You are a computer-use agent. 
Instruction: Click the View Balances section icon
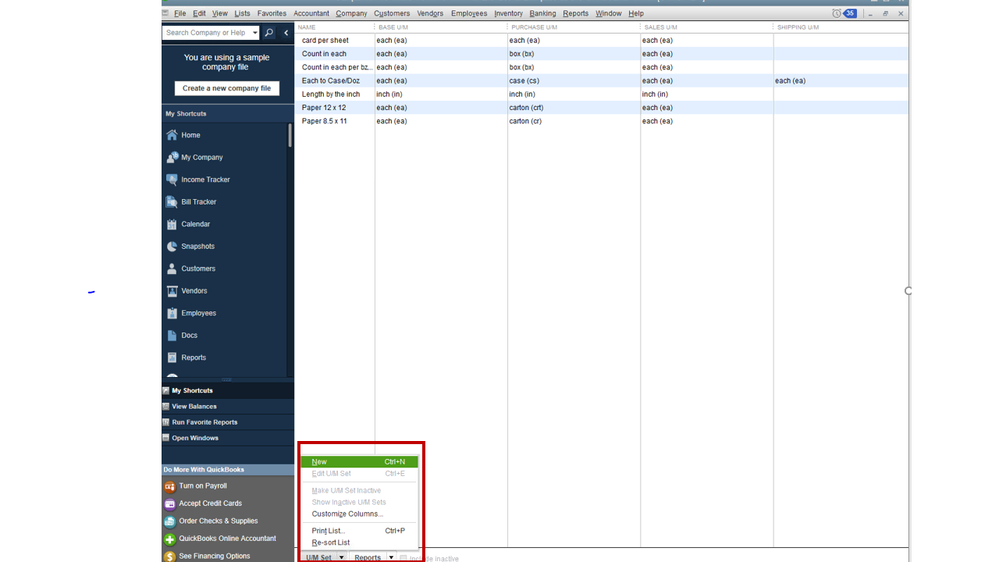[166, 407]
